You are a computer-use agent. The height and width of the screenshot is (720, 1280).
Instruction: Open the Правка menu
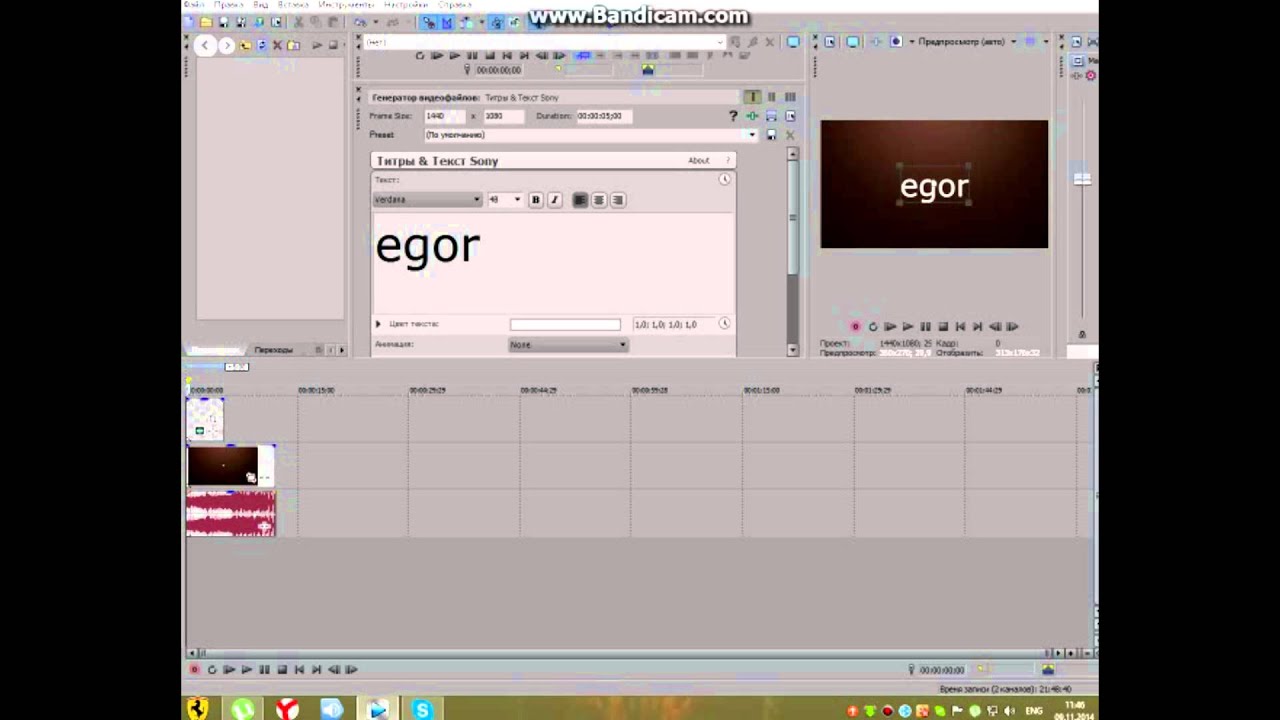click(228, 5)
